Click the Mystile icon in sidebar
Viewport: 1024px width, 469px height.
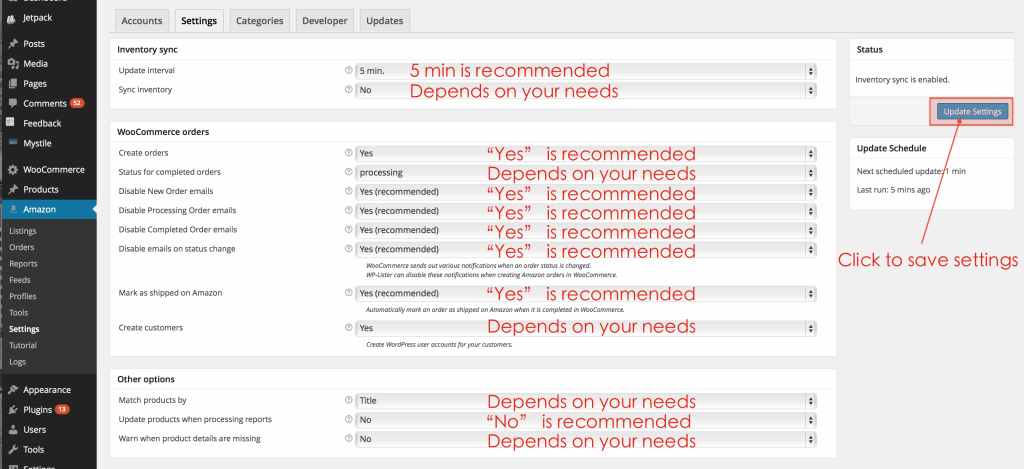12,143
